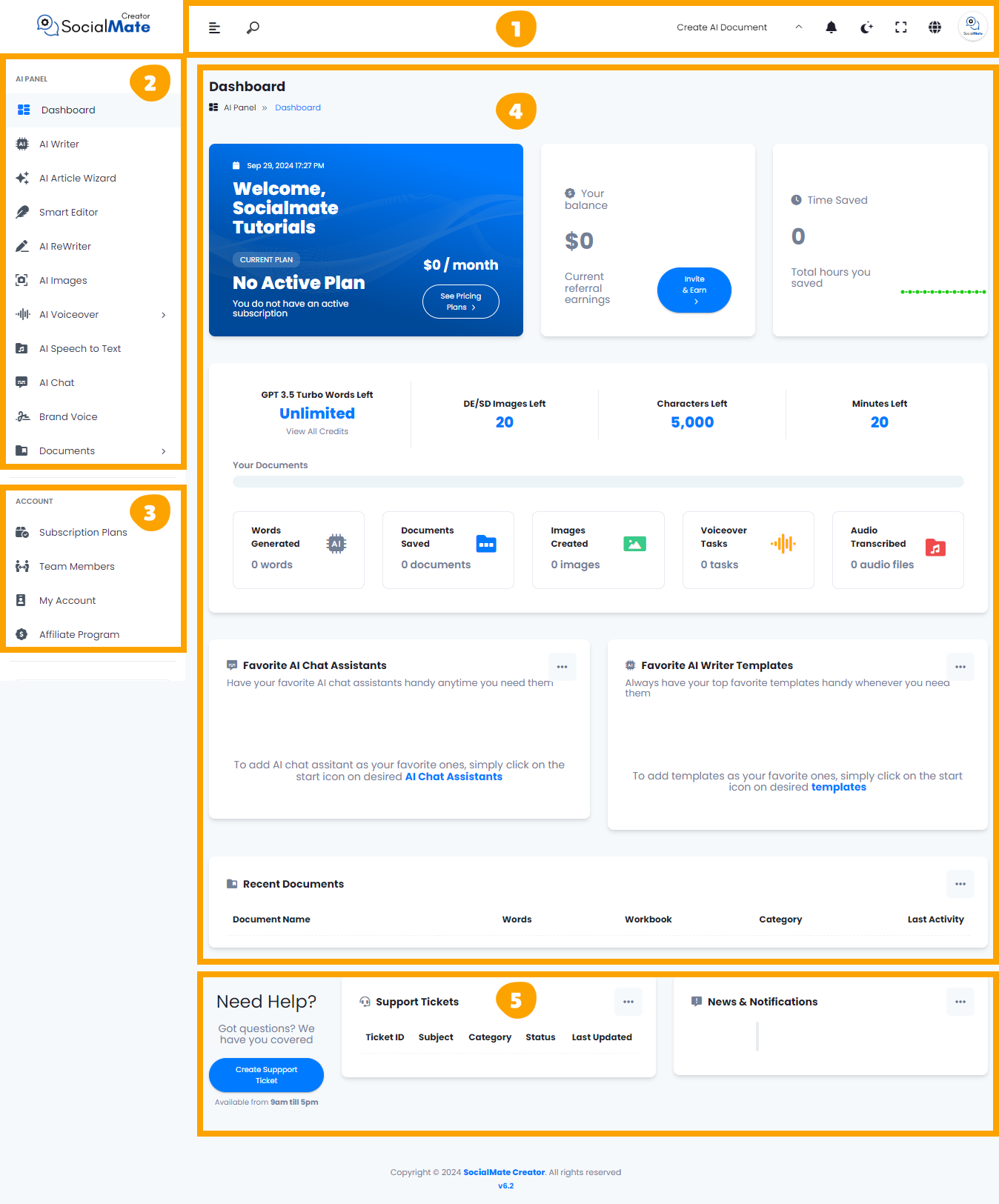
Task: Click See Pricing Plans button
Action: pyautogui.click(x=461, y=302)
